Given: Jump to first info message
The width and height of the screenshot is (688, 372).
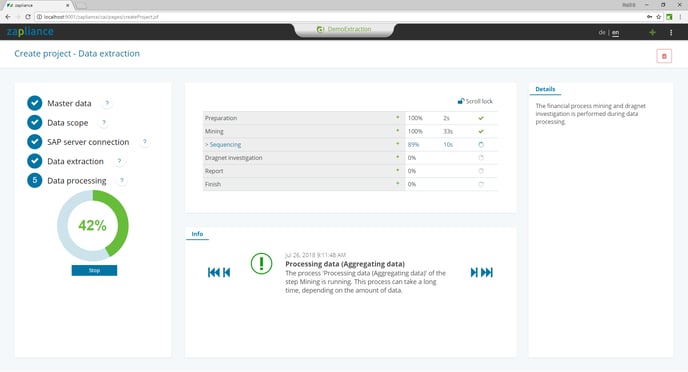Looking at the screenshot, I should point(214,272).
